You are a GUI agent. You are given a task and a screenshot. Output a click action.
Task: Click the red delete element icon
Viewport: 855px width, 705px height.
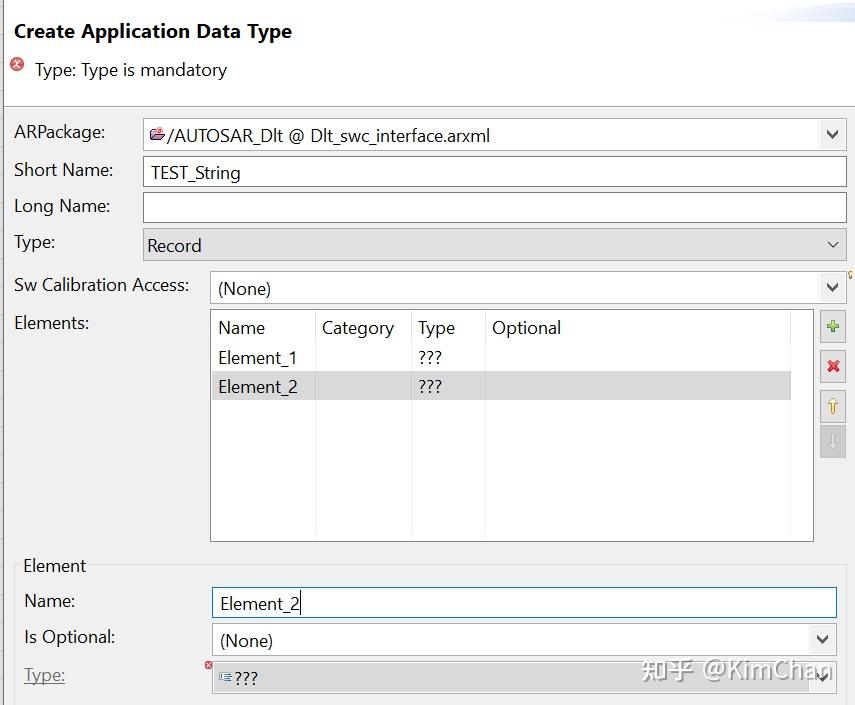point(832,366)
